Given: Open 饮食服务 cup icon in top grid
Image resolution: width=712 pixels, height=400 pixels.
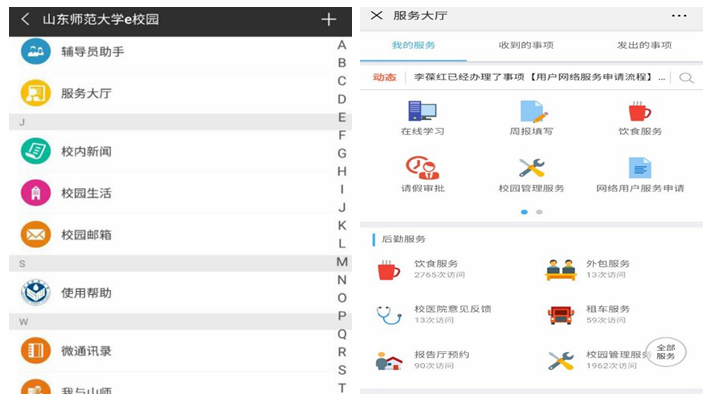Looking at the screenshot, I should coord(639,111).
